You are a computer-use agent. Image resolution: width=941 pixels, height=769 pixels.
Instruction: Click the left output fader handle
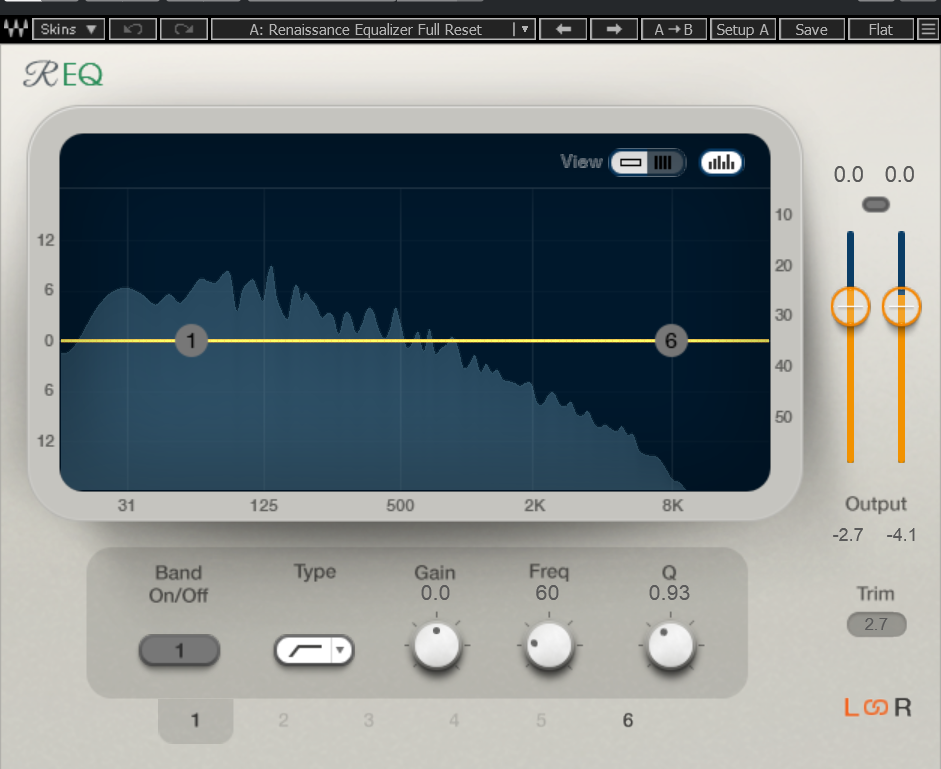tap(850, 307)
